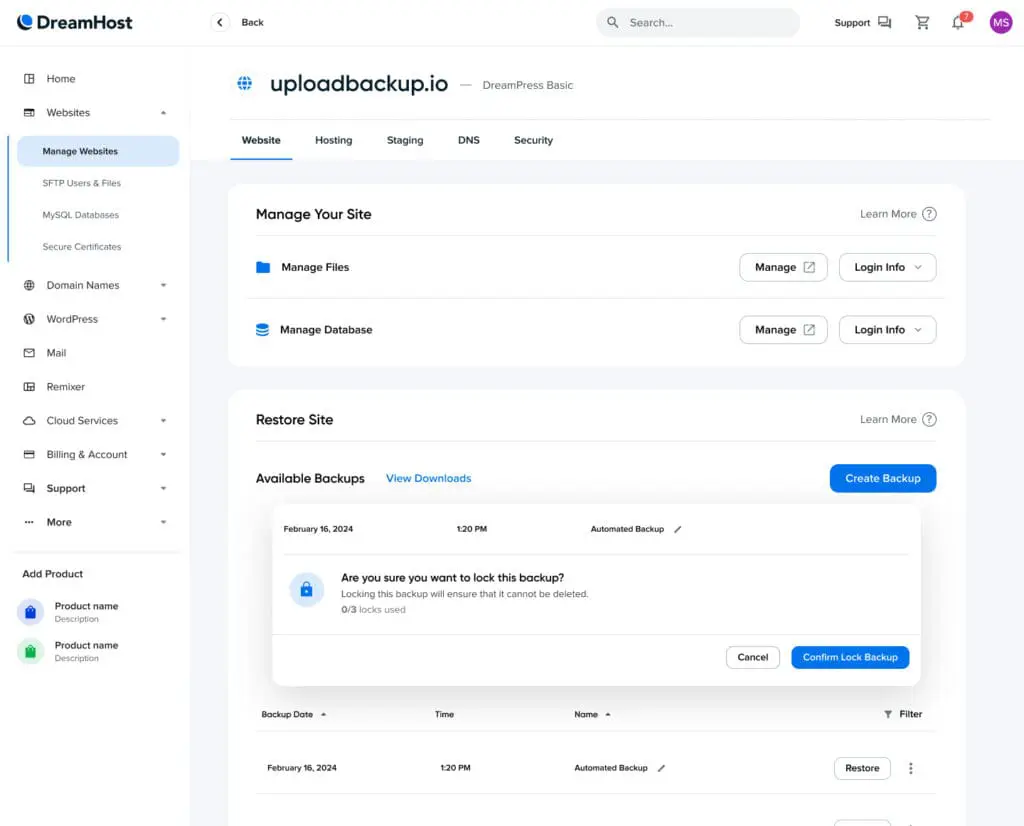This screenshot has width=1024, height=826.
Task: Expand the More sidebar section arrow
Action: tap(163, 522)
